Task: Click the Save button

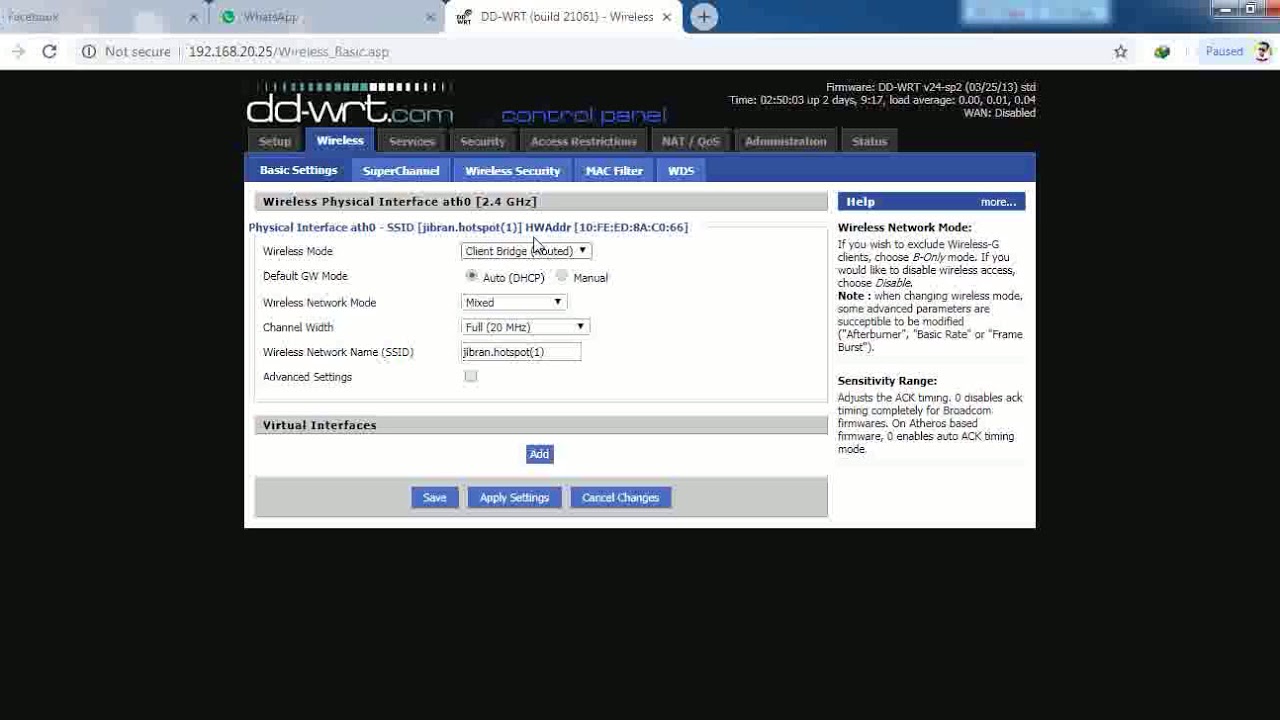Action: [x=435, y=498]
